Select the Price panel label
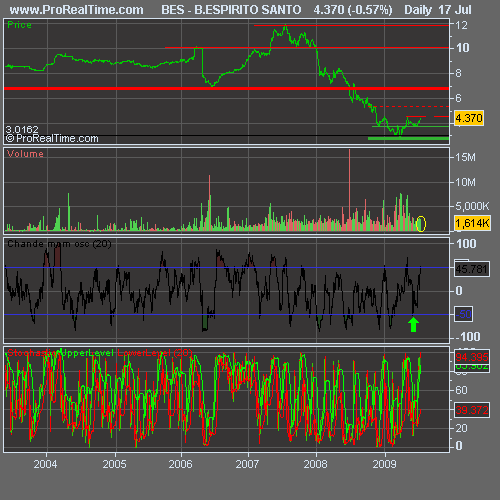The image size is (500, 500). click(19, 25)
